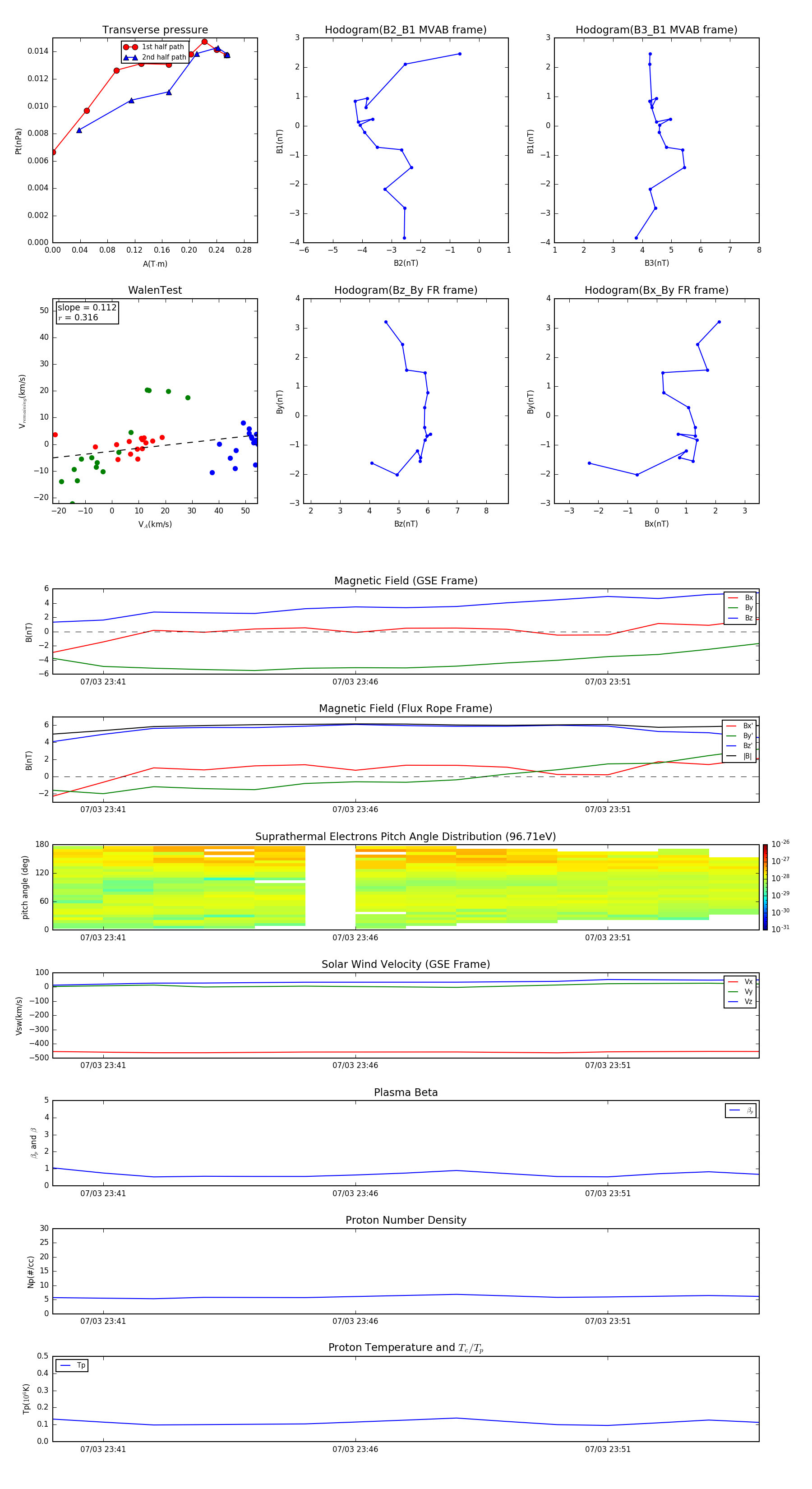Select the 'slope = 0.112' annotation
This screenshot has height=1489, width=812.
87,308
